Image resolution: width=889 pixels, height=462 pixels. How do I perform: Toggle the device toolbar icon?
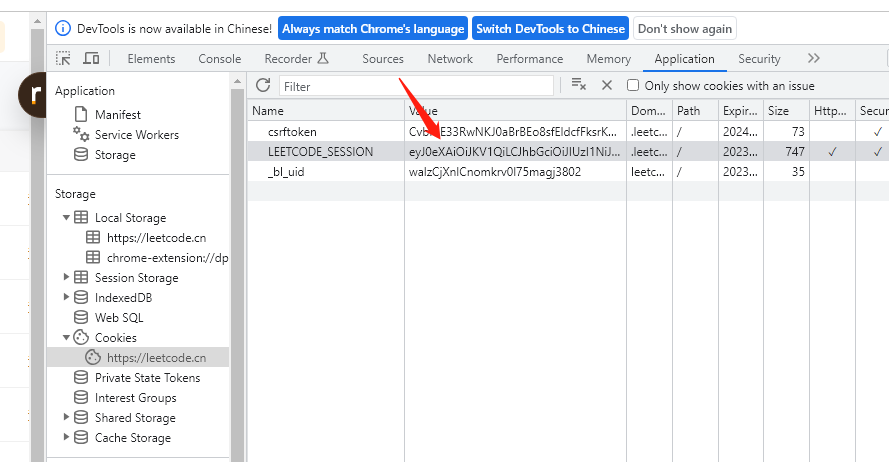pos(91,58)
